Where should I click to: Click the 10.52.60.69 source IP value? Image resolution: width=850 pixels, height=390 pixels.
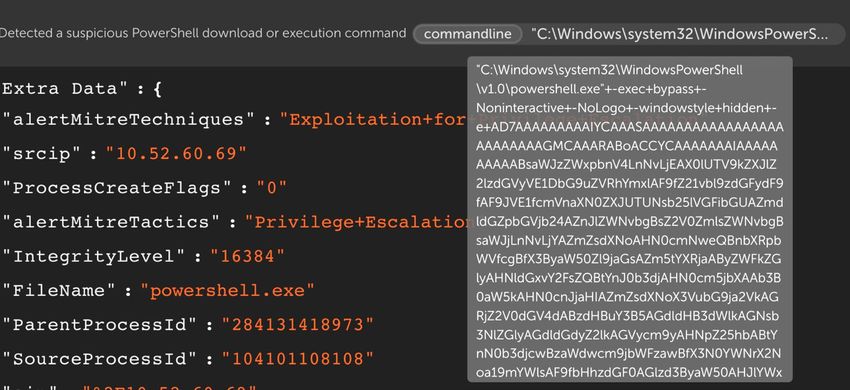click(x=176, y=154)
